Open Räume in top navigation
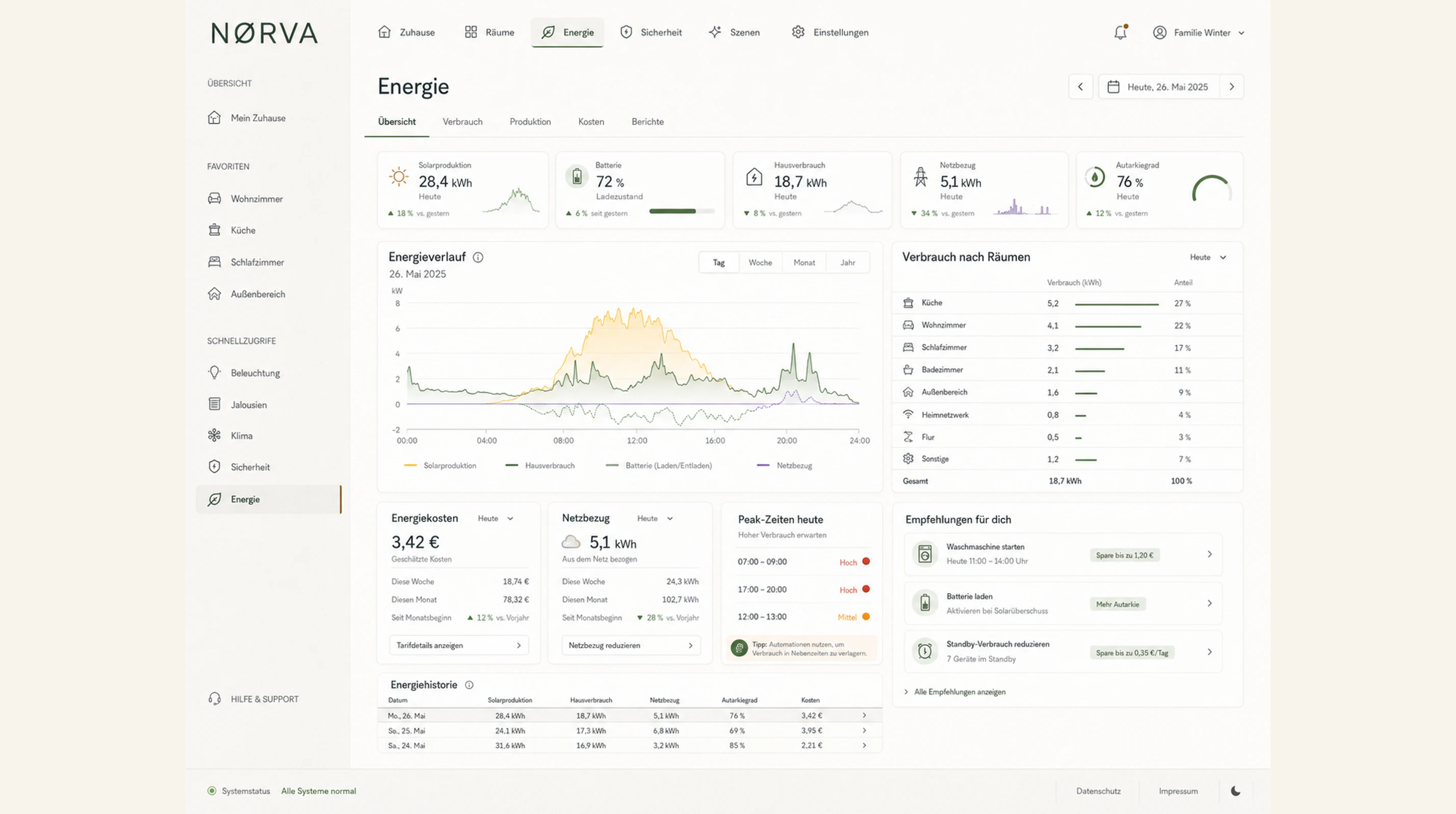 [489, 32]
